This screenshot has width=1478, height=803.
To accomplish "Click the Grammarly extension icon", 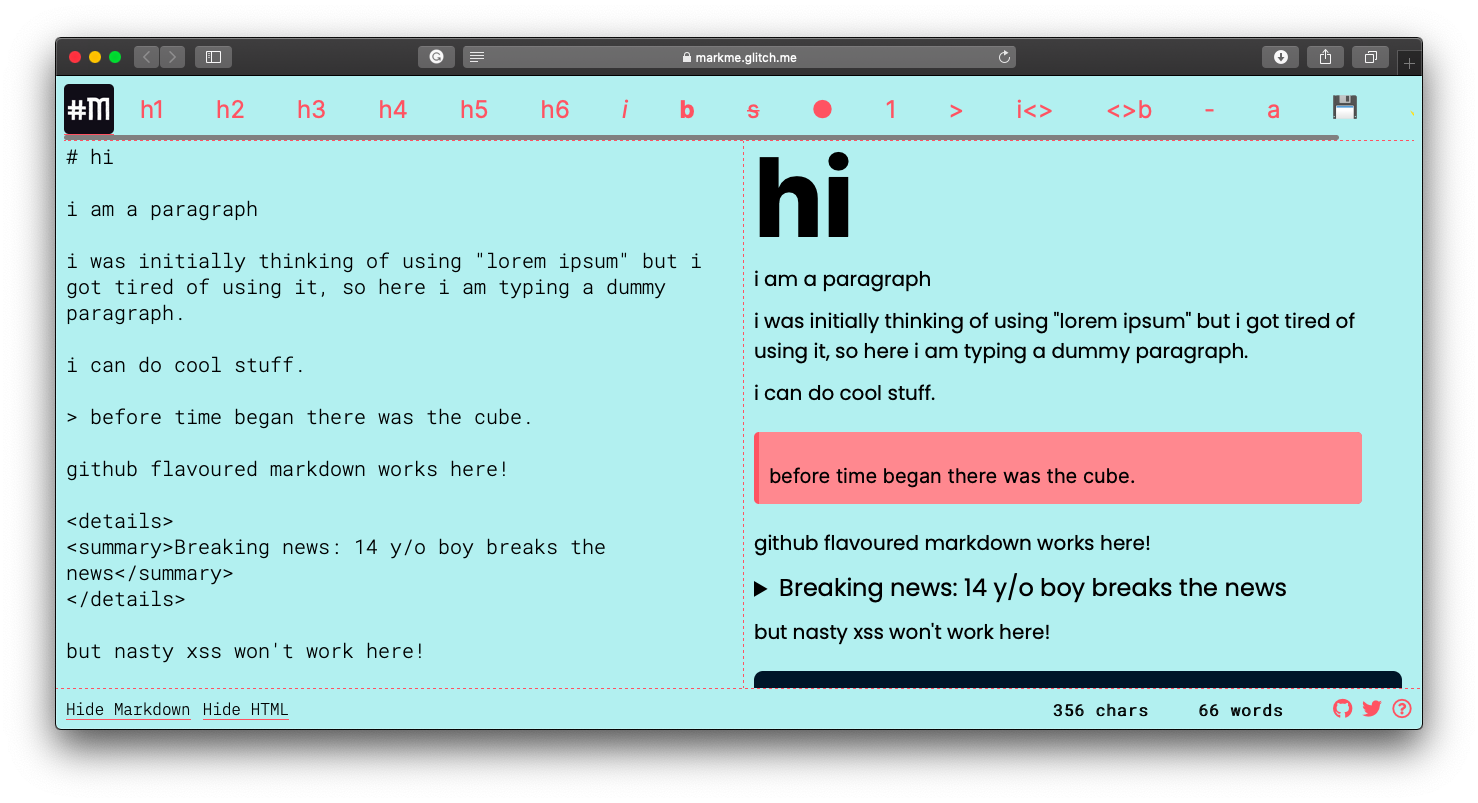I will (436, 57).
